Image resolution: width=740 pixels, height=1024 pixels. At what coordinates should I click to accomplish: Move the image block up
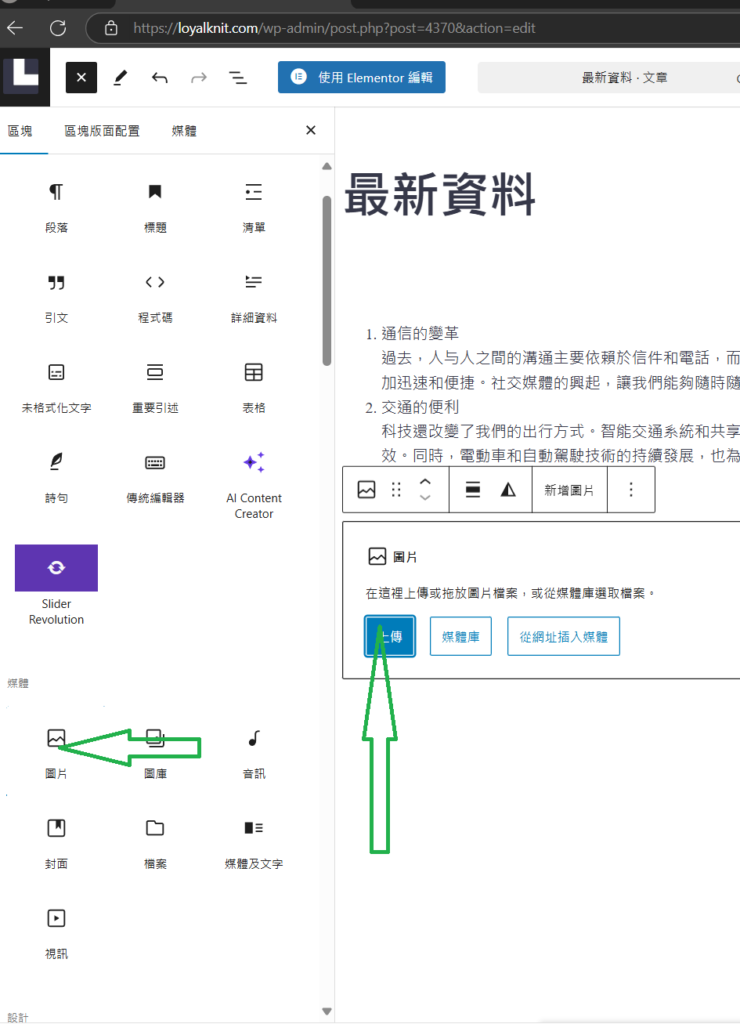click(x=425, y=481)
